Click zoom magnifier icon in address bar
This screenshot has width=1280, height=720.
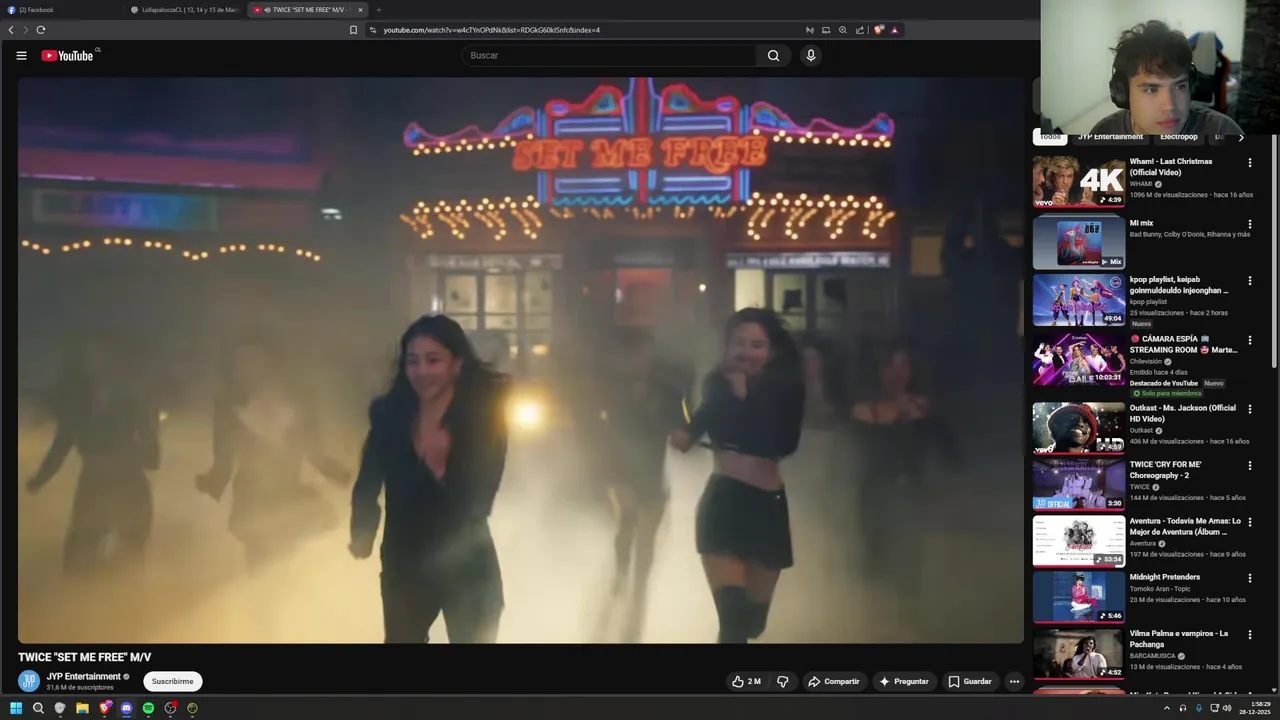coord(843,30)
